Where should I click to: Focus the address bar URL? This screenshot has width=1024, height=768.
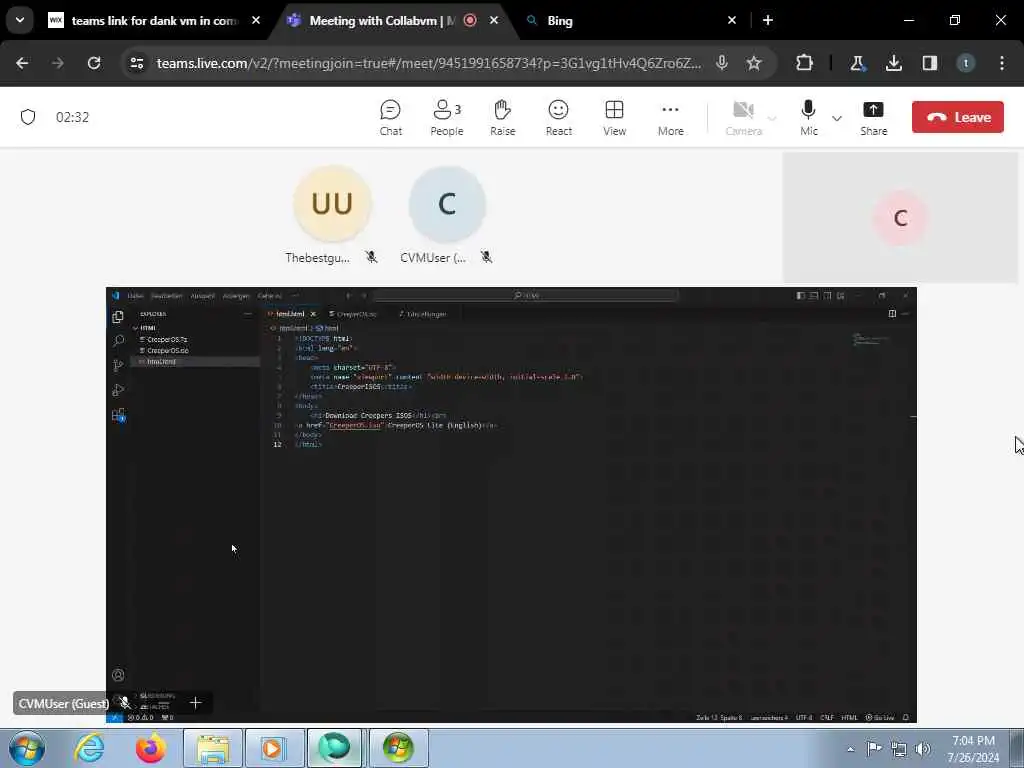point(428,63)
